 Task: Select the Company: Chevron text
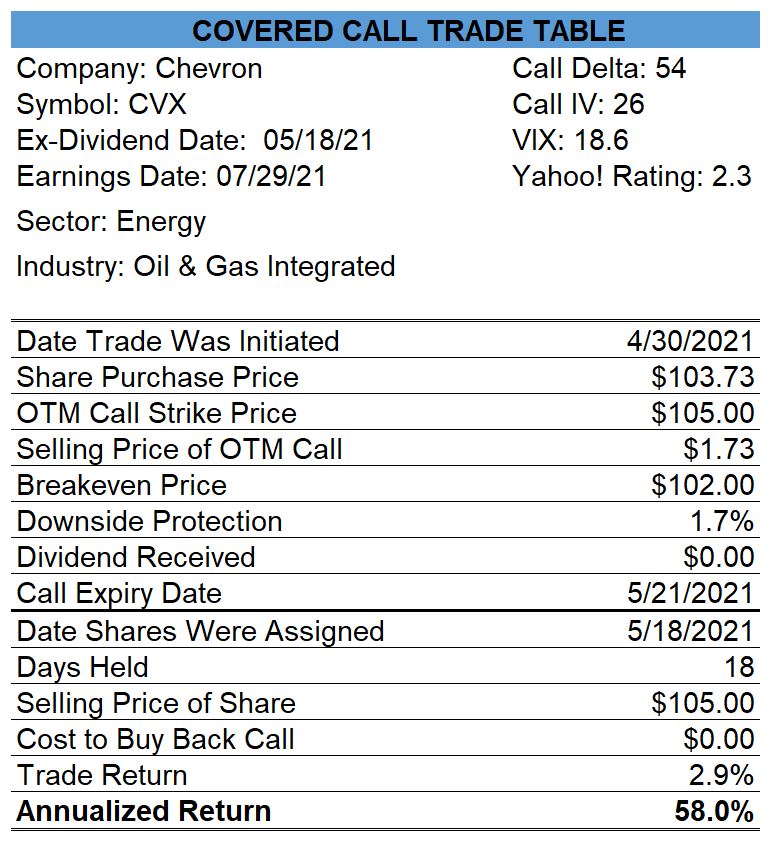tap(139, 69)
